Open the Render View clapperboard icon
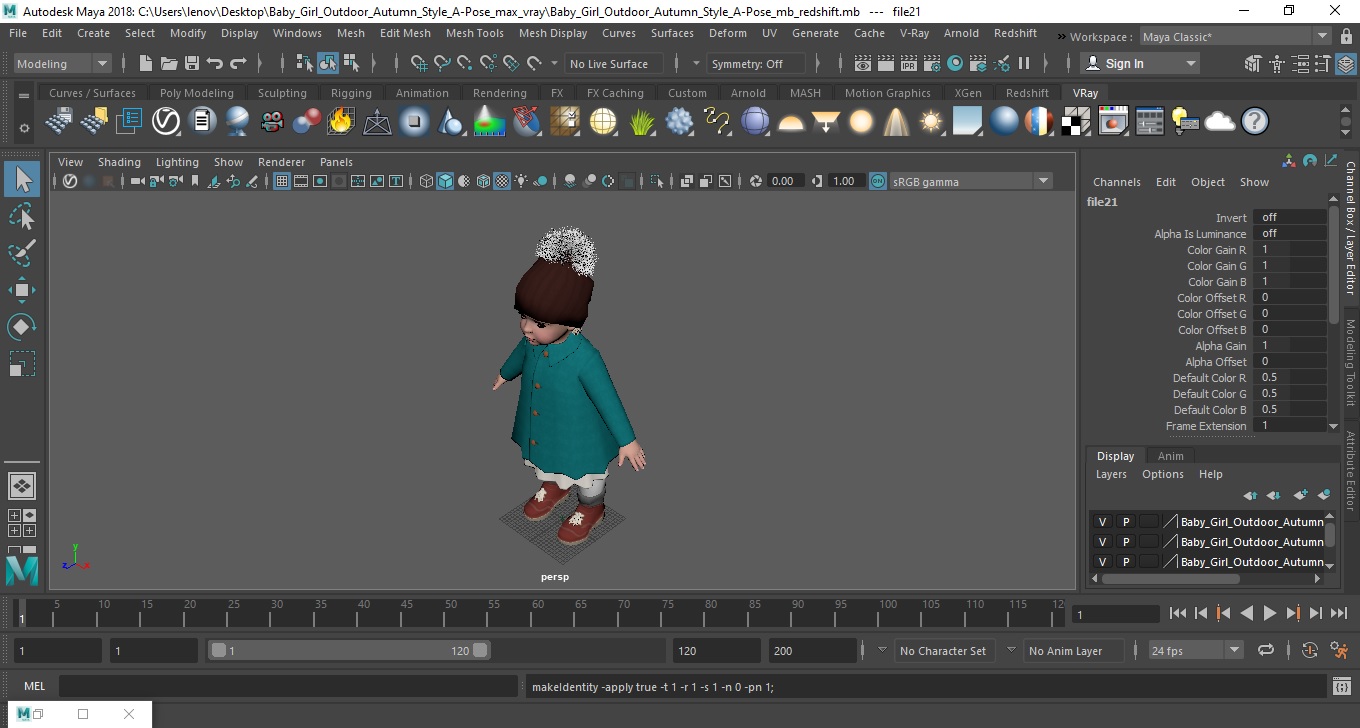The width and height of the screenshot is (1360, 728). pyautogui.click(x=863, y=63)
